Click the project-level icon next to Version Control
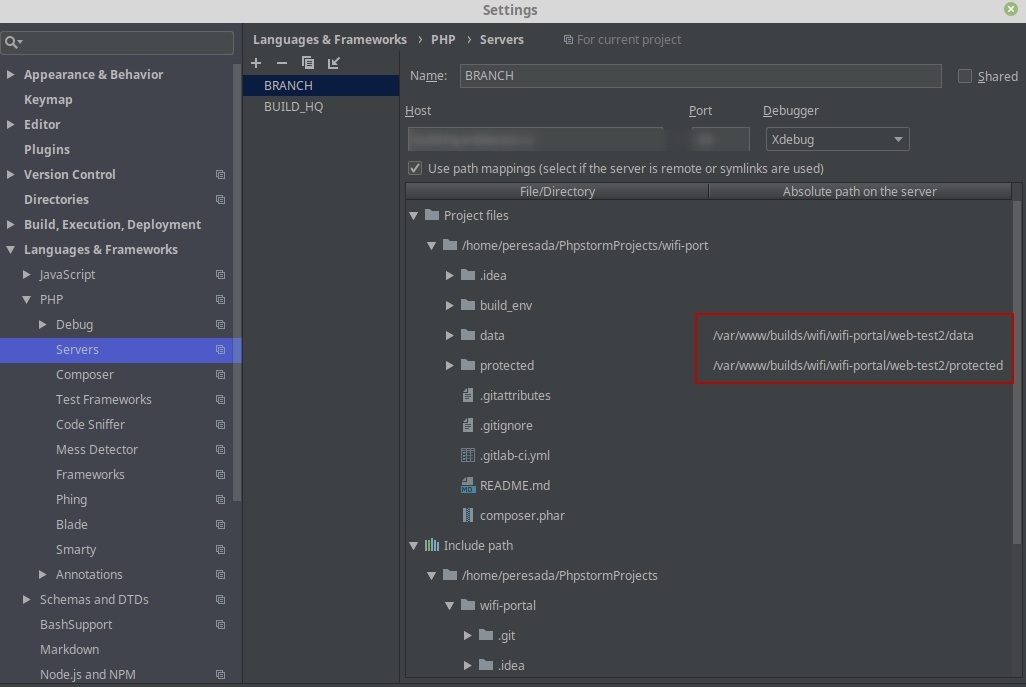 pyautogui.click(x=221, y=175)
